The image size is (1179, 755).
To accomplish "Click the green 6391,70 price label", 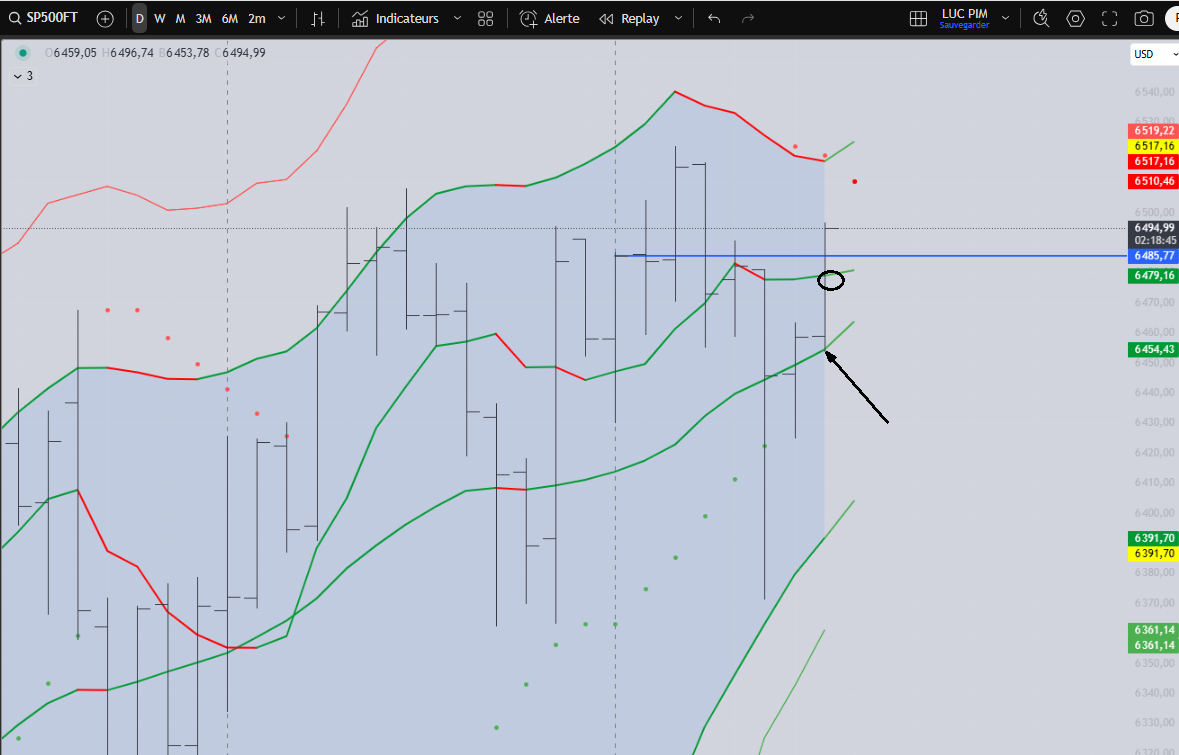I will [x=1154, y=538].
